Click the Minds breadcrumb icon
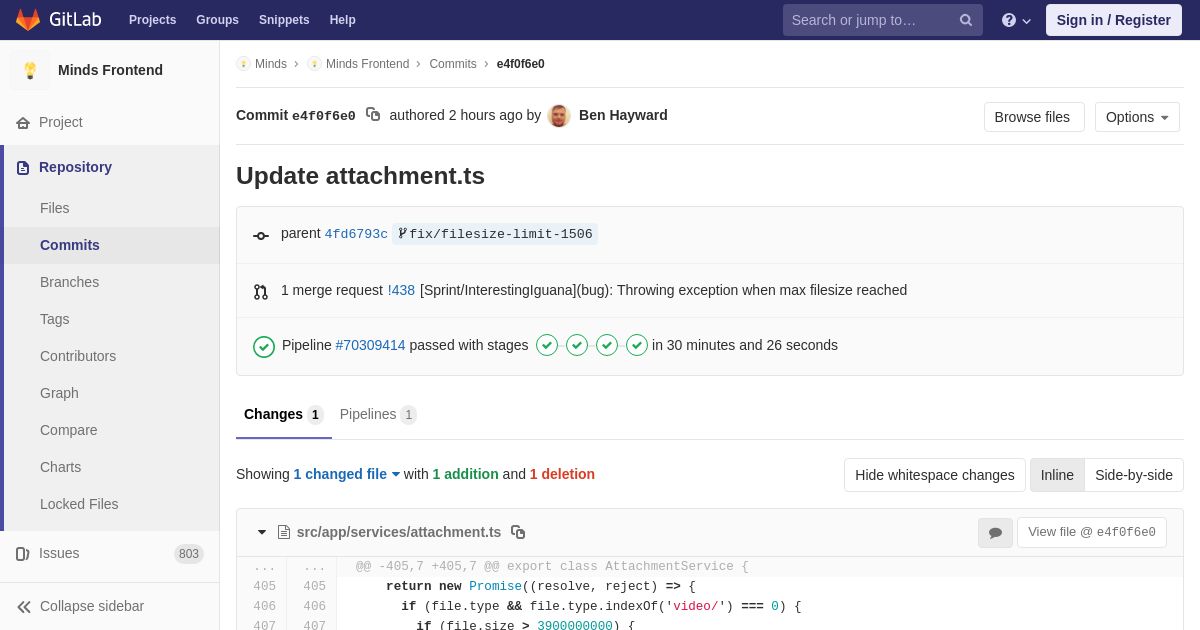The height and width of the screenshot is (630, 1200). (x=243, y=64)
